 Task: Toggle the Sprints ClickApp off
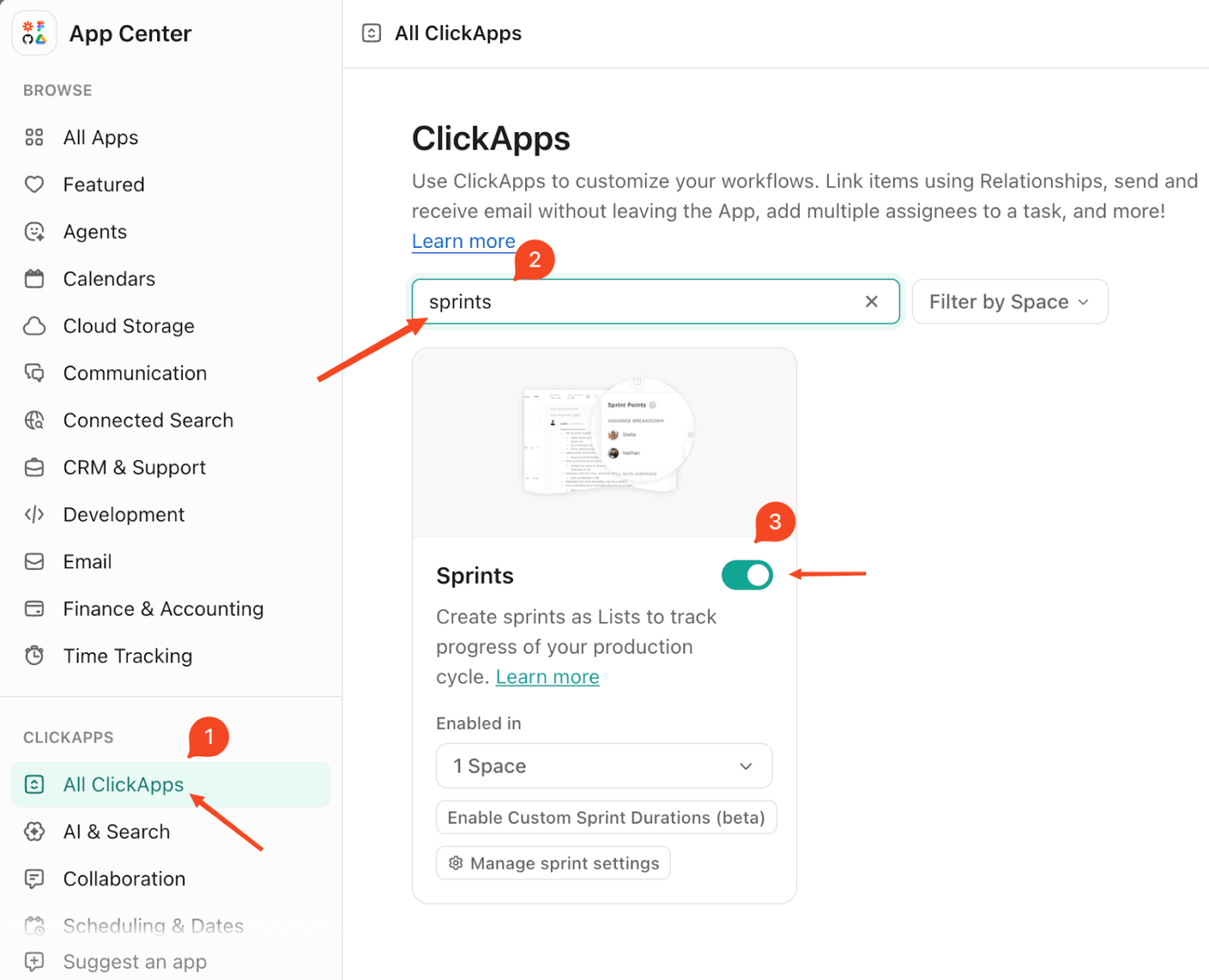746,575
